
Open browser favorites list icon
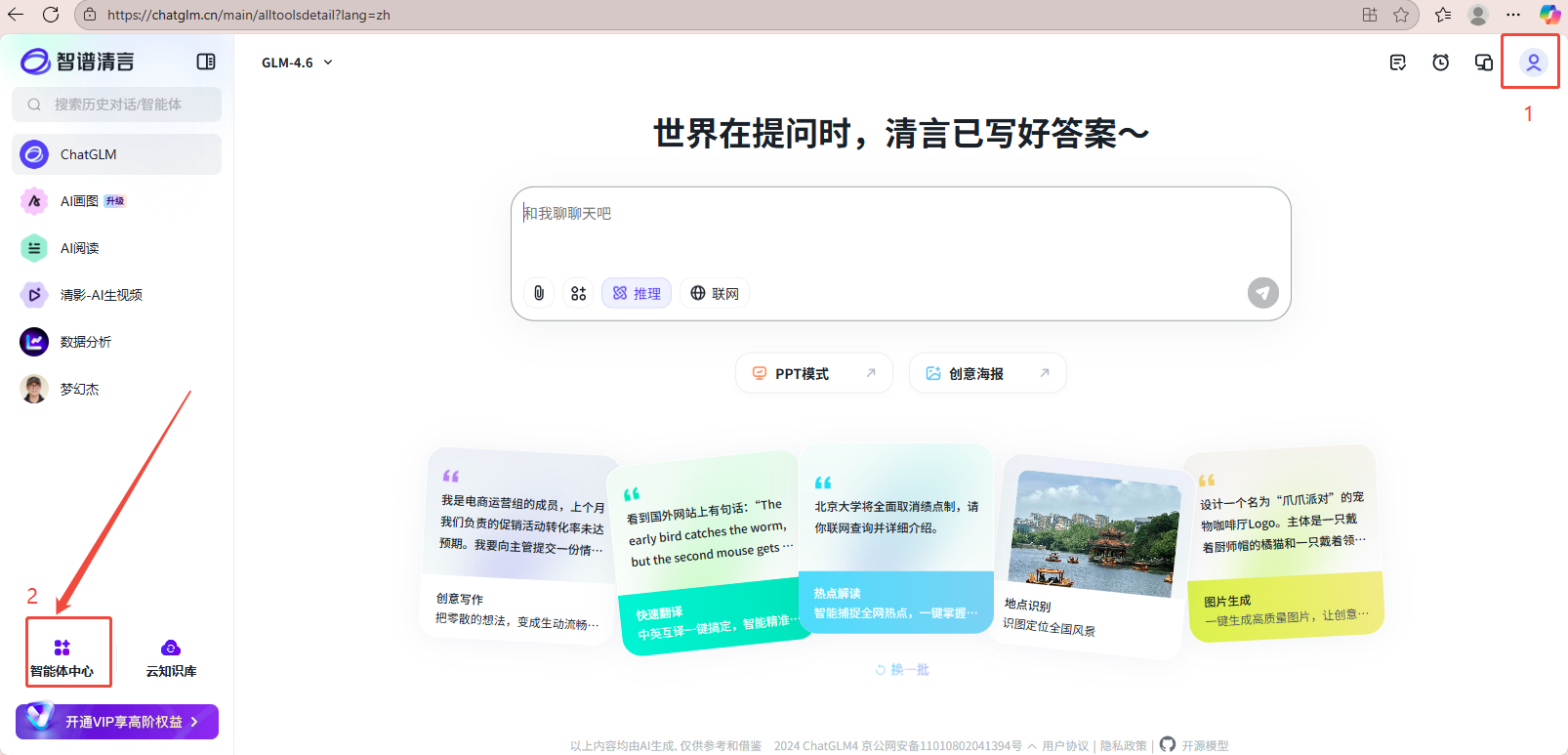pyautogui.click(x=1443, y=15)
